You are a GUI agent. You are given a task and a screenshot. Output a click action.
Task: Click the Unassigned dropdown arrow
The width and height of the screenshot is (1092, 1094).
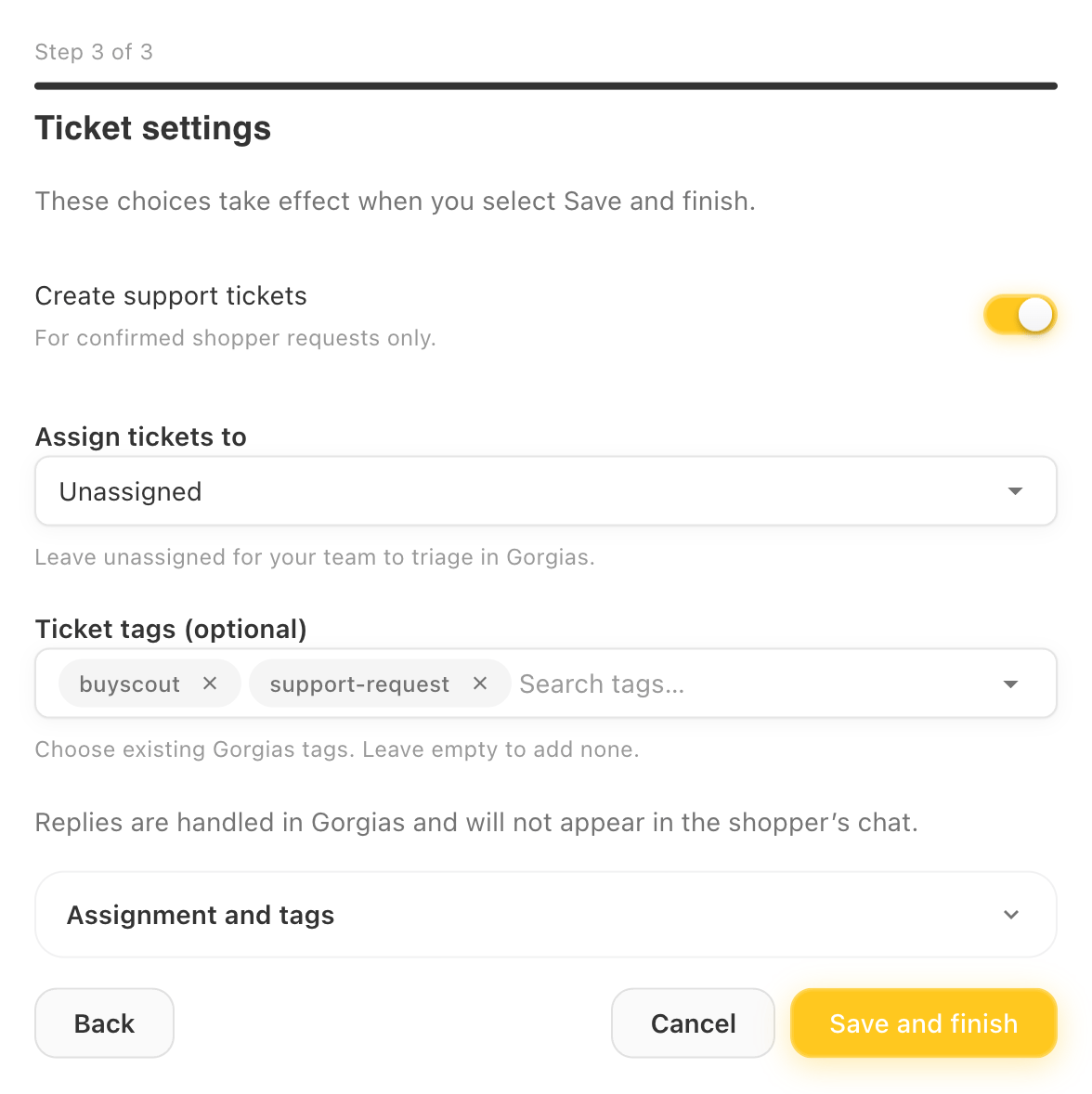coord(1015,491)
